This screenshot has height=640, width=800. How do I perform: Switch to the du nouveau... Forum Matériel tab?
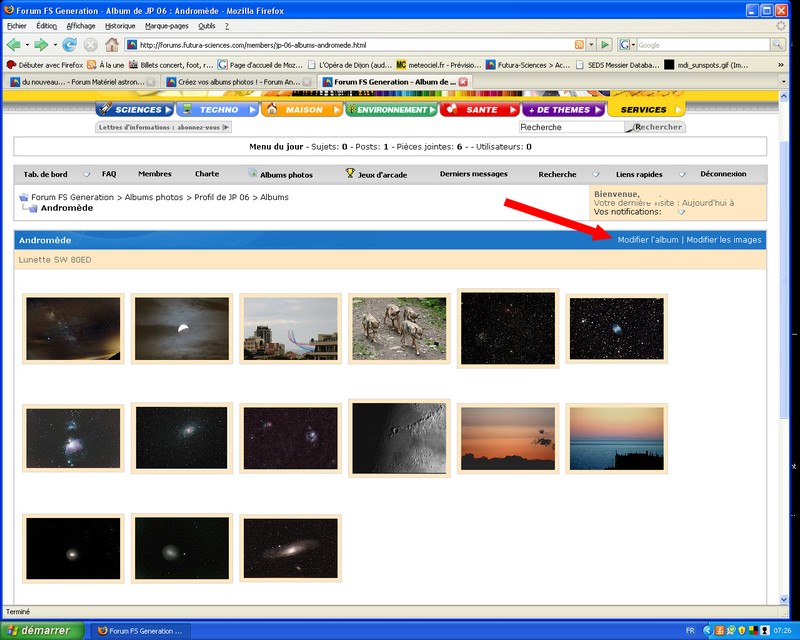coord(83,82)
